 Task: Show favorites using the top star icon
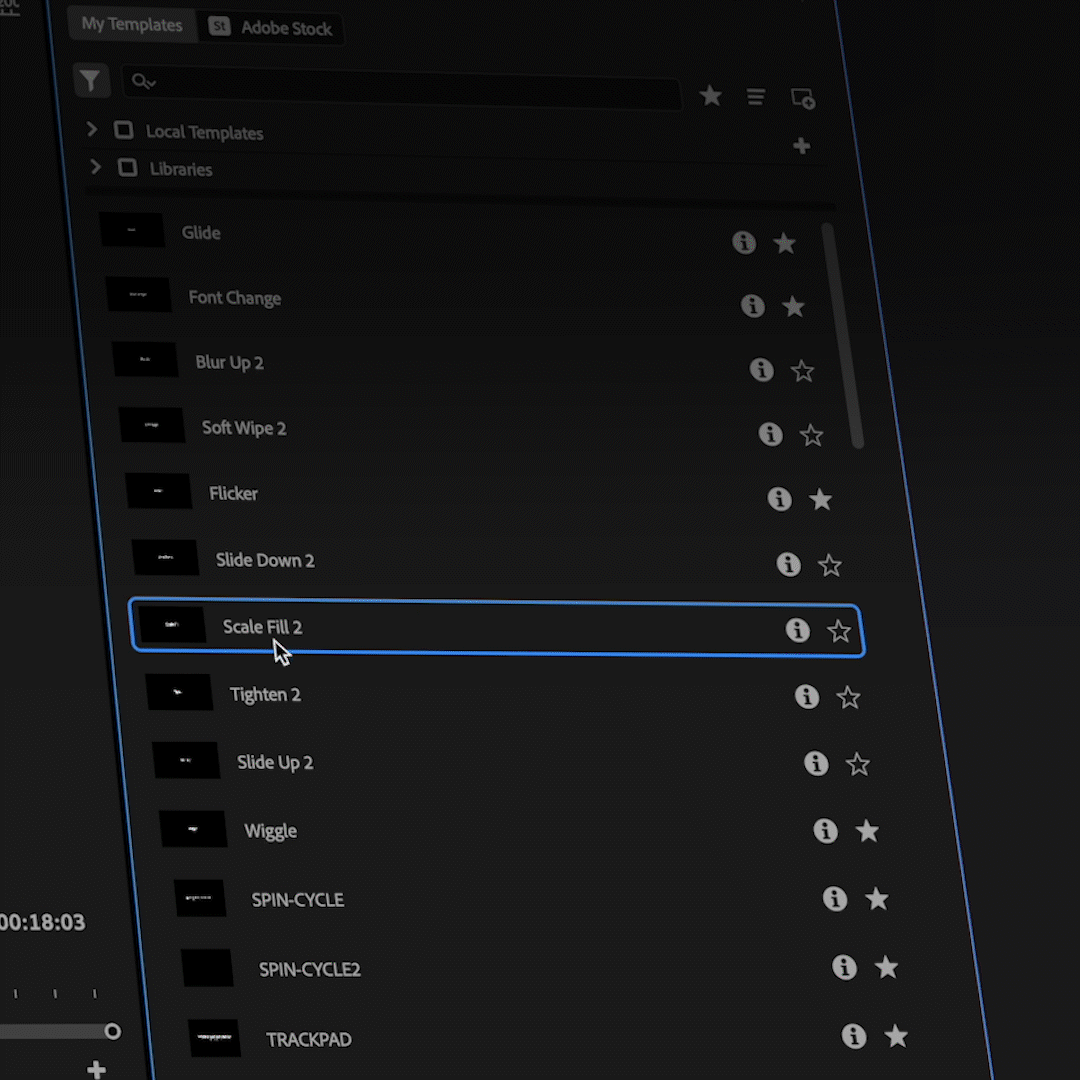pos(710,96)
